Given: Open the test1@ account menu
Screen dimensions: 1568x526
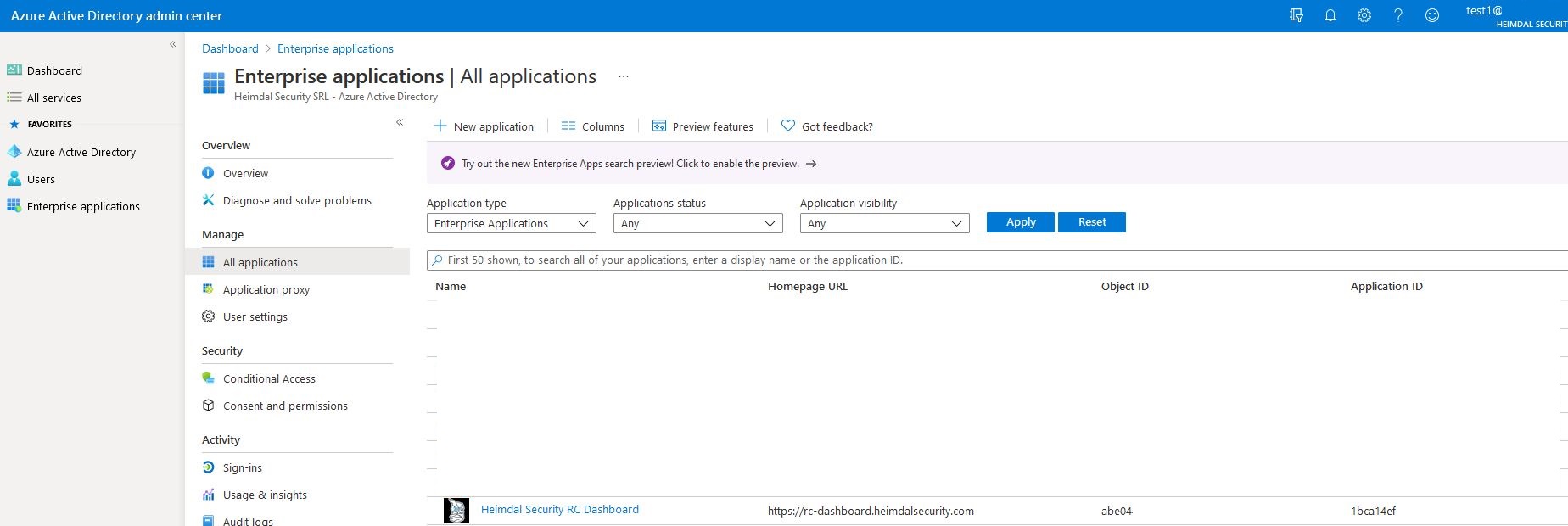Looking at the screenshot, I should [x=1516, y=16].
